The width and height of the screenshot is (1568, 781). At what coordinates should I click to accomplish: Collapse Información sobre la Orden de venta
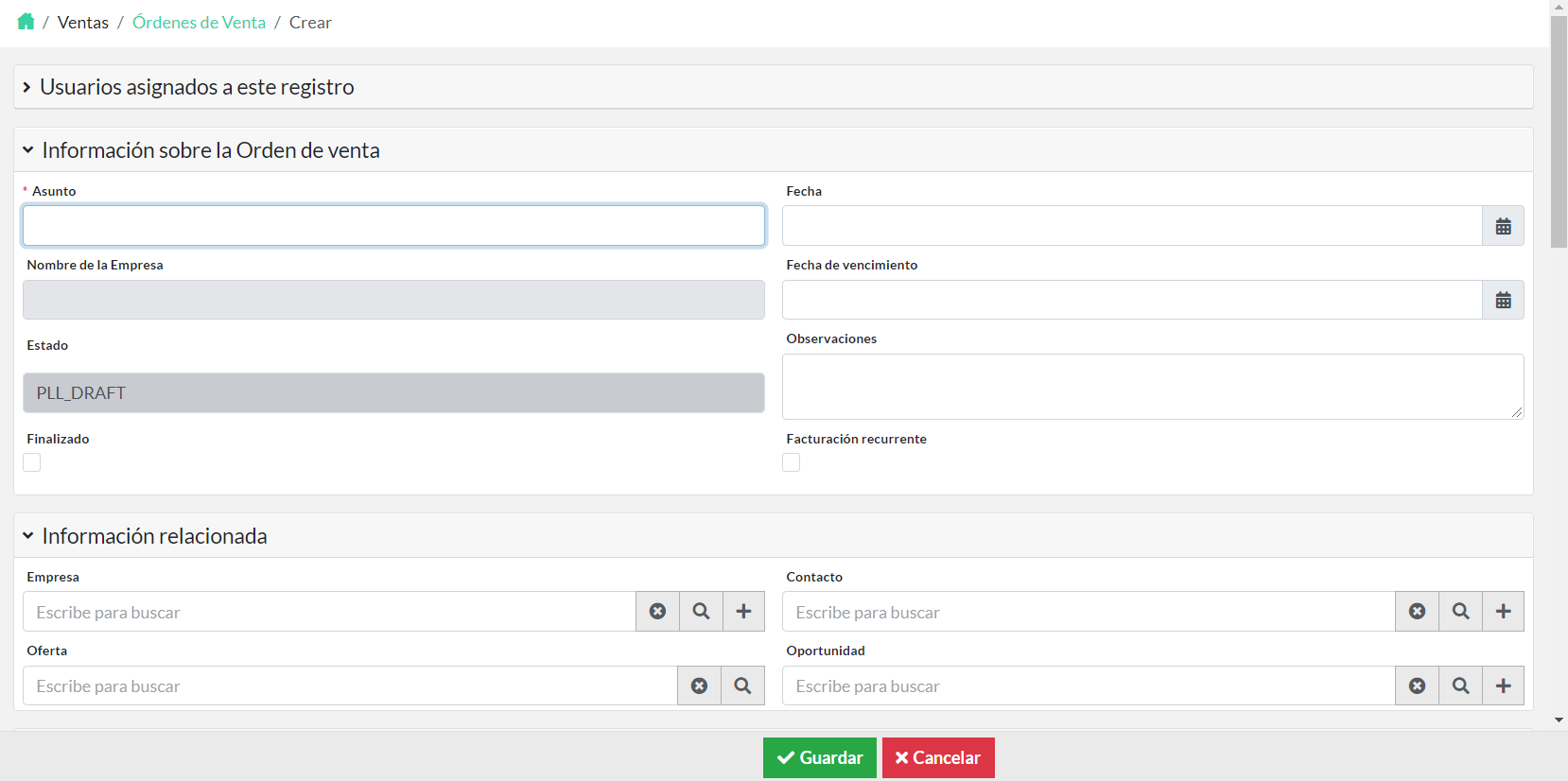click(x=210, y=150)
